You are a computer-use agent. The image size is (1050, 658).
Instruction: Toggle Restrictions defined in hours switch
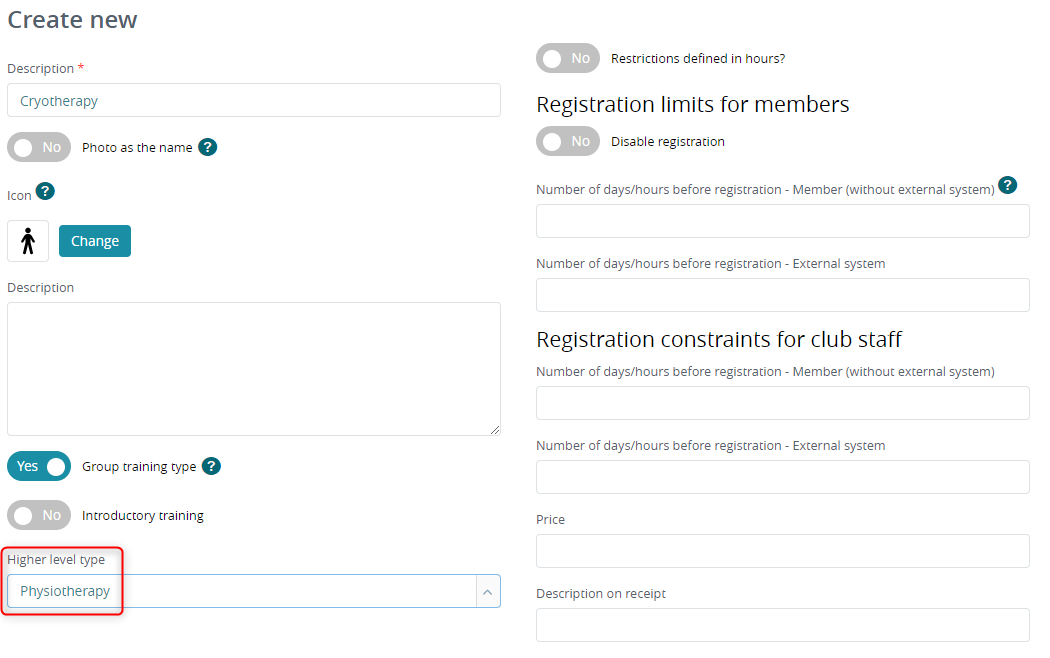coord(568,58)
